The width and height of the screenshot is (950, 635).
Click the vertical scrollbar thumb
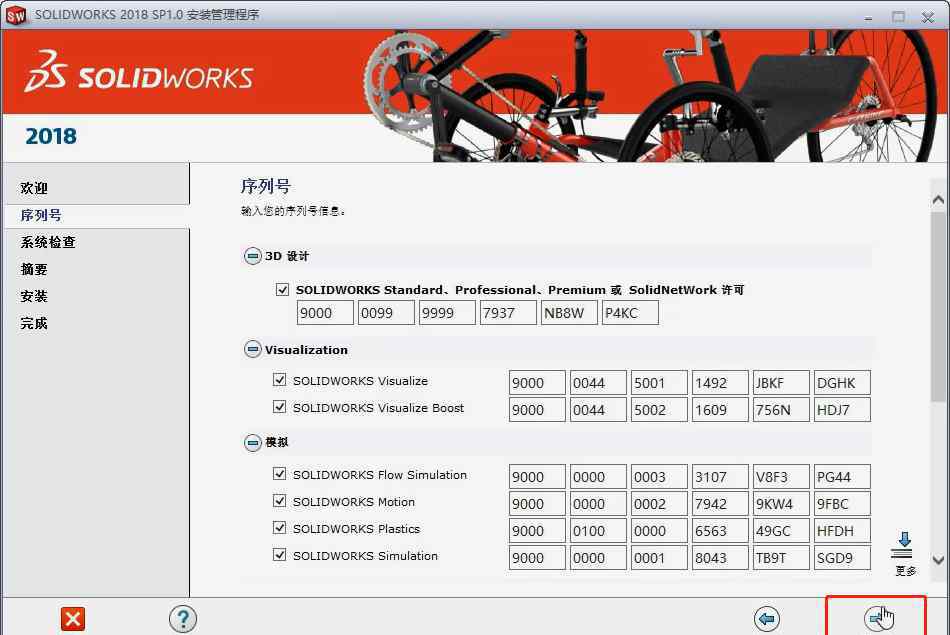tap(938, 306)
